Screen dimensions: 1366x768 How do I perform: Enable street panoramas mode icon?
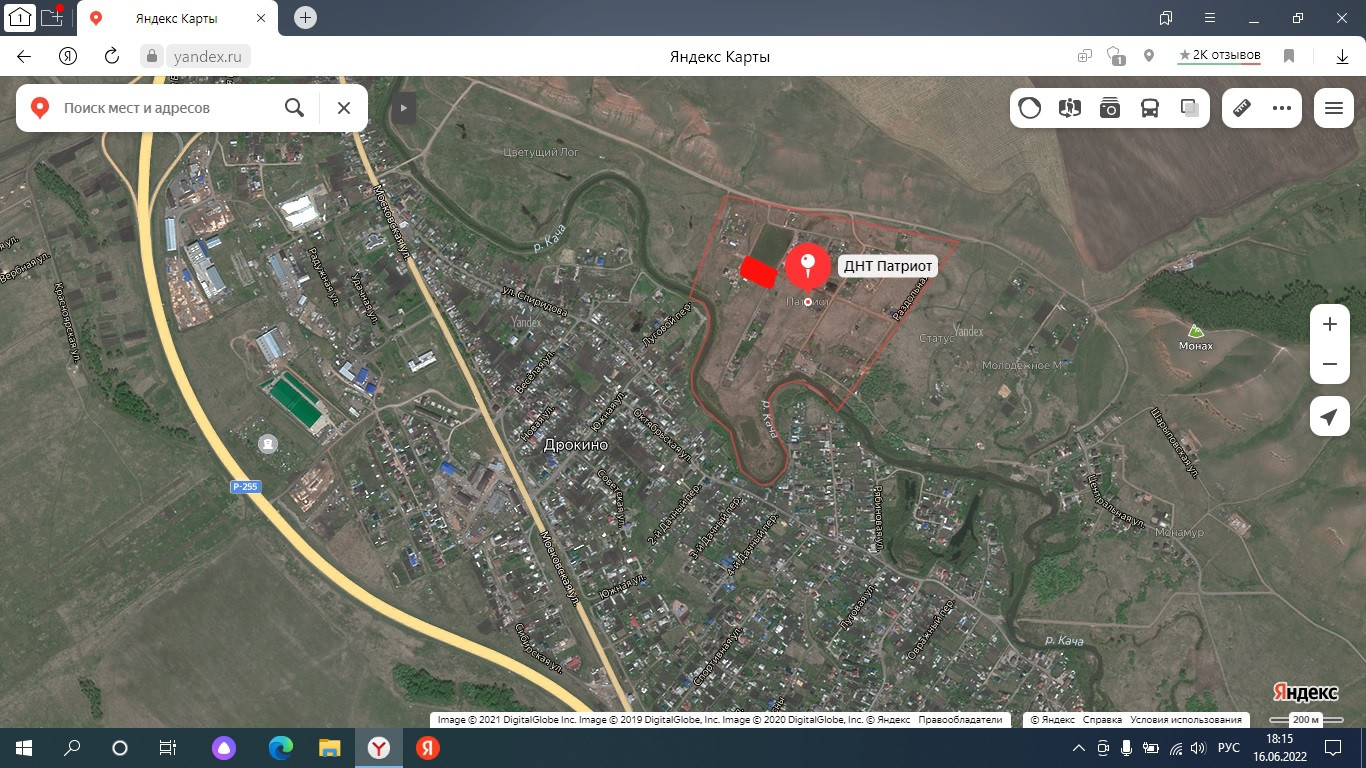pos(1070,108)
